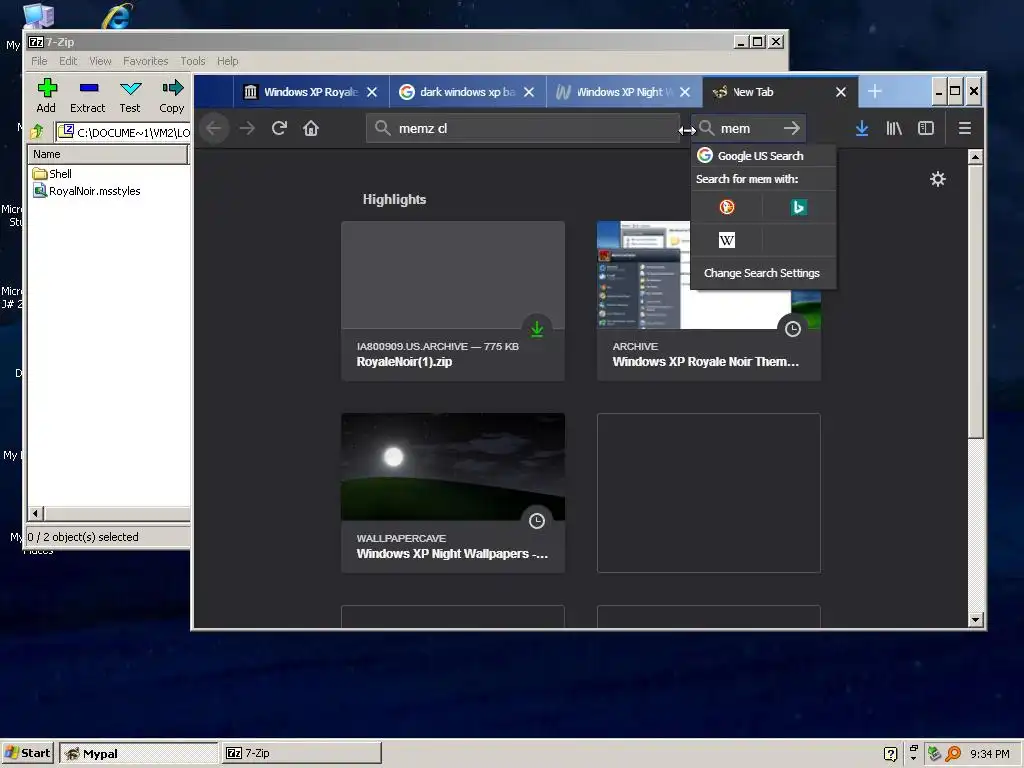This screenshot has width=1024, height=768.
Task: Click the memz cl address bar
Action: pyautogui.click(x=523, y=128)
